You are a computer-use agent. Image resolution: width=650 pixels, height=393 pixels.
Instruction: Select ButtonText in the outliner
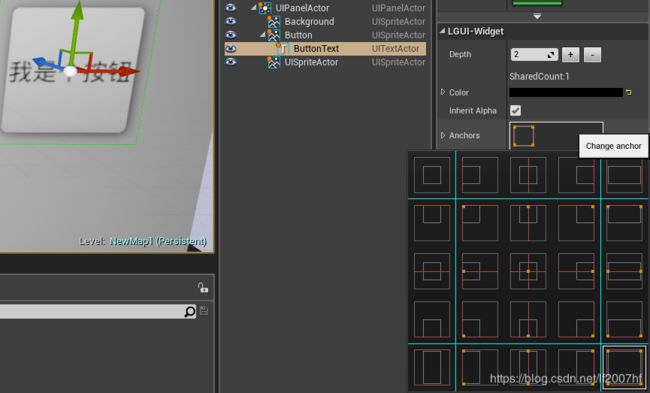point(316,49)
